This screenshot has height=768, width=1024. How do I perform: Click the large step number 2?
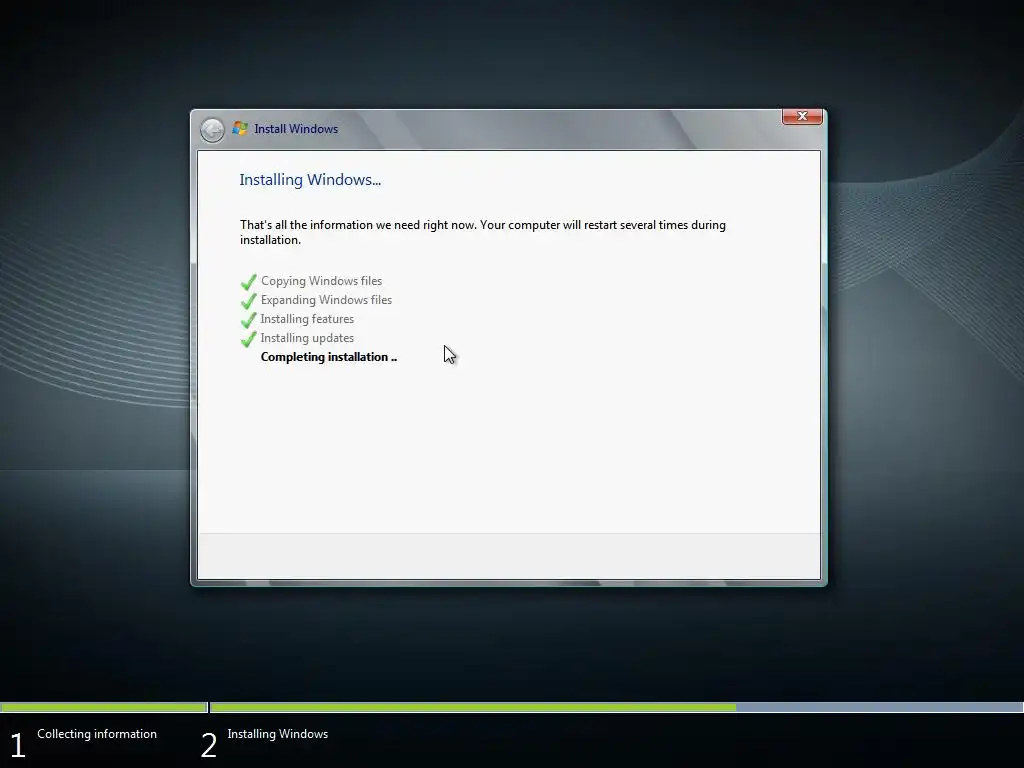(x=208, y=745)
